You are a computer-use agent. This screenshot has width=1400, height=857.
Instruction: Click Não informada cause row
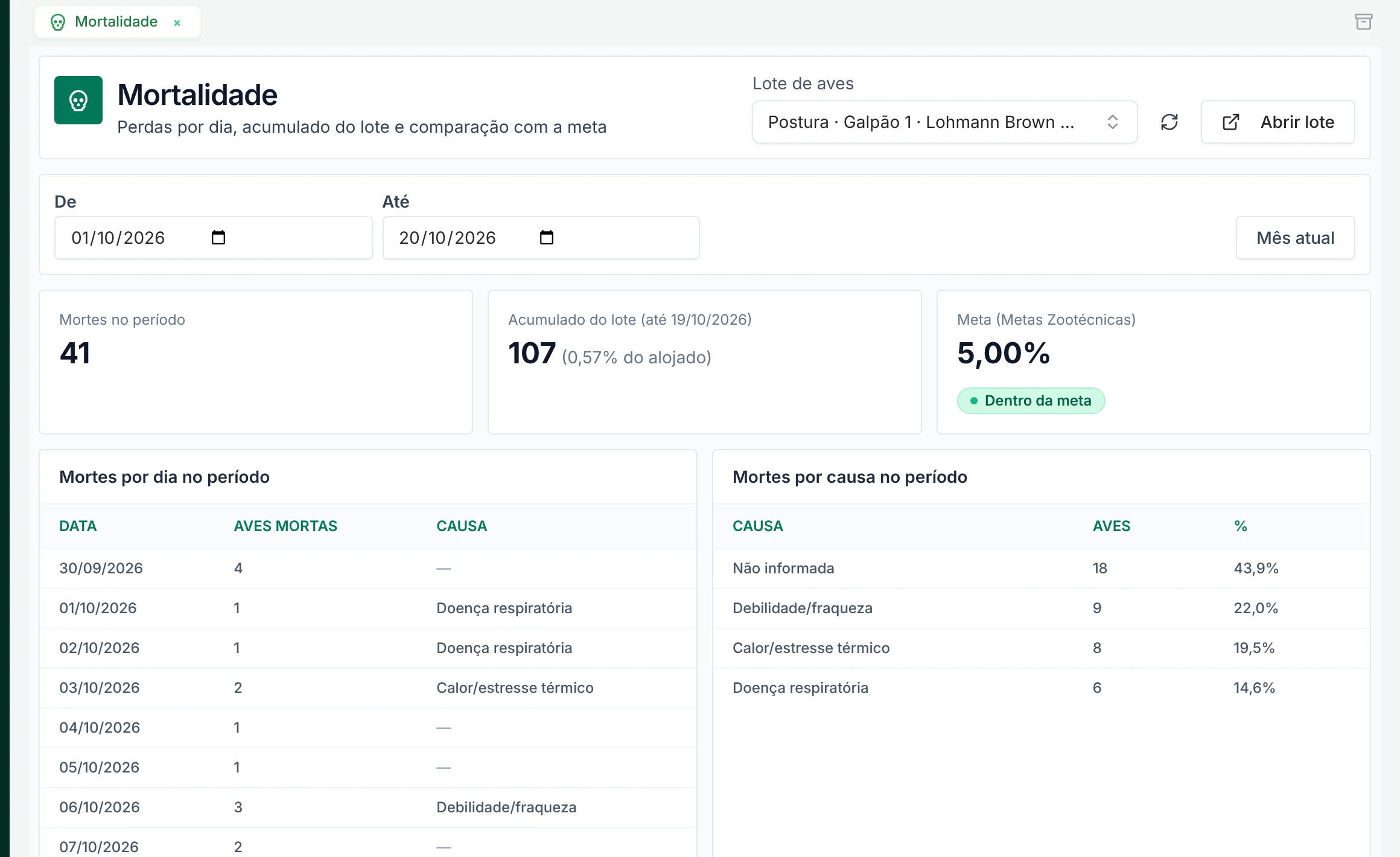point(1041,569)
